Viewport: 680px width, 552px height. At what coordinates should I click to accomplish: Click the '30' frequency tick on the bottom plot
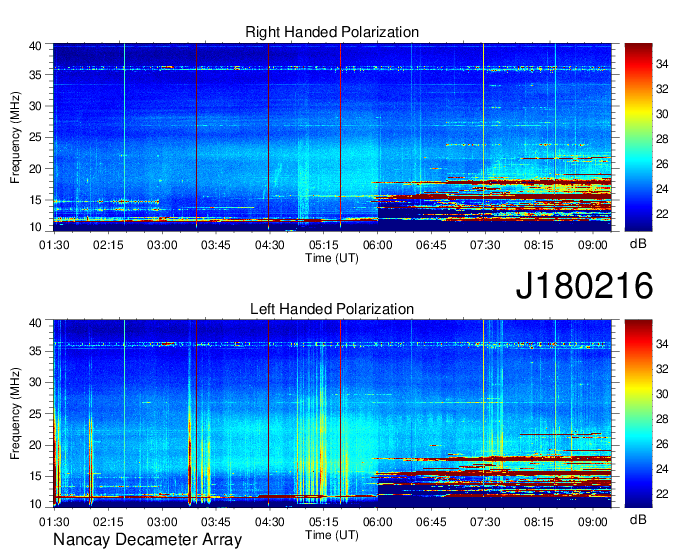[35, 382]
